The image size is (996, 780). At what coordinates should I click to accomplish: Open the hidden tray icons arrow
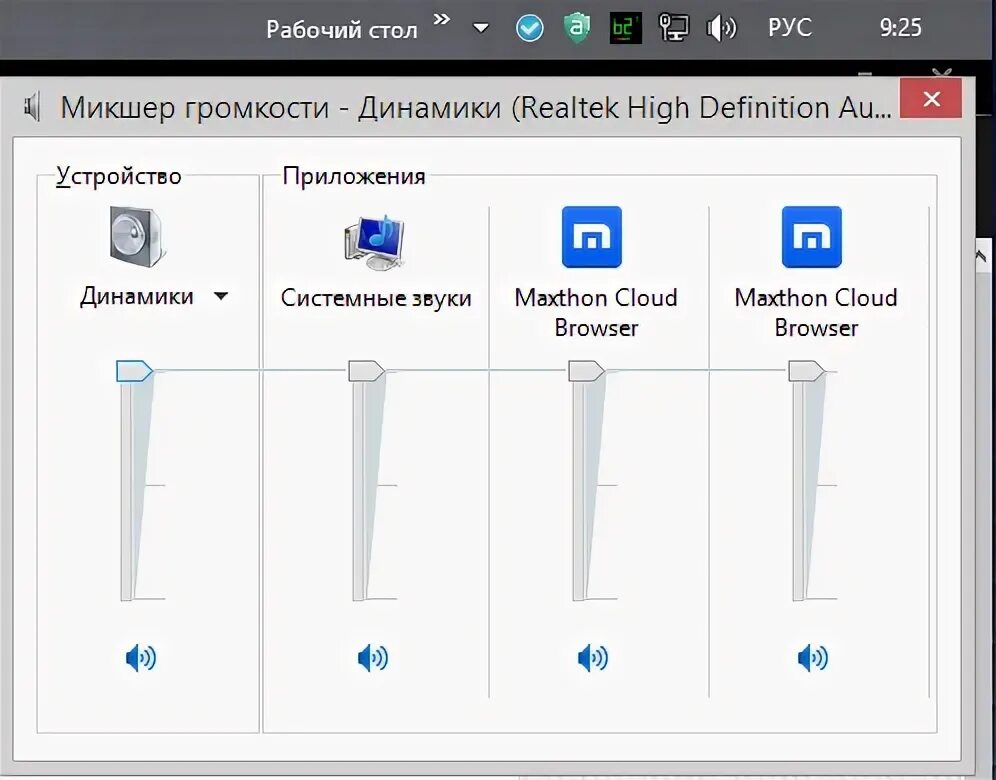pyautogui.click(x=481, y=28)
